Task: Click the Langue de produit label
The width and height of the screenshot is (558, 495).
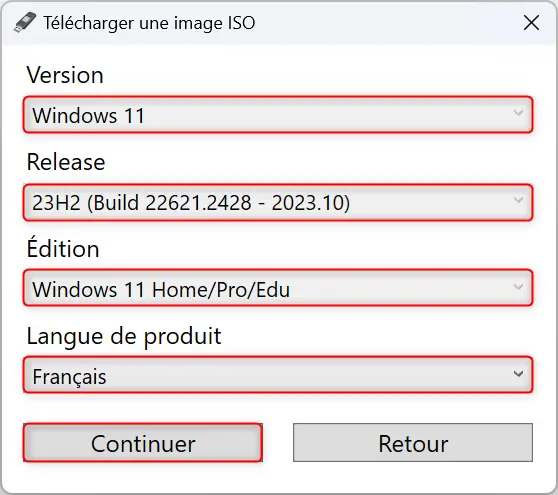Action: pyautogui.click(x=124, y=336)
